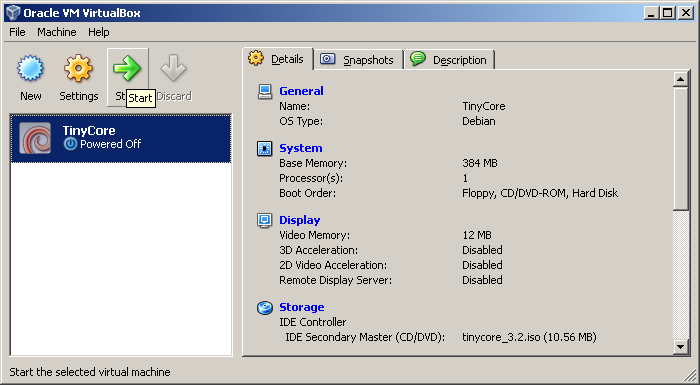Click the details scrollbar down arrow

[680, 346]
